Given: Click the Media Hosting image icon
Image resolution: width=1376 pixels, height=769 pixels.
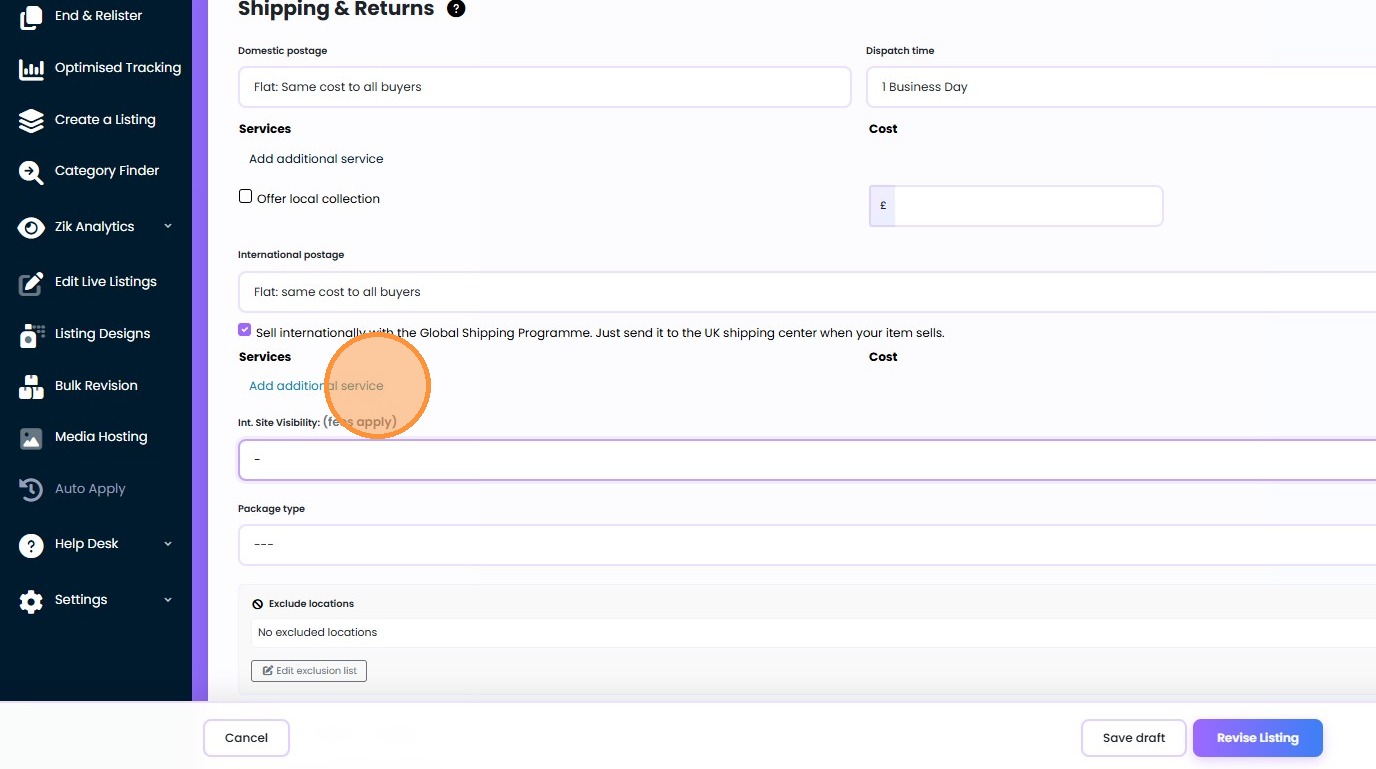Looking at the screenshot, I should tap(31, 438).
